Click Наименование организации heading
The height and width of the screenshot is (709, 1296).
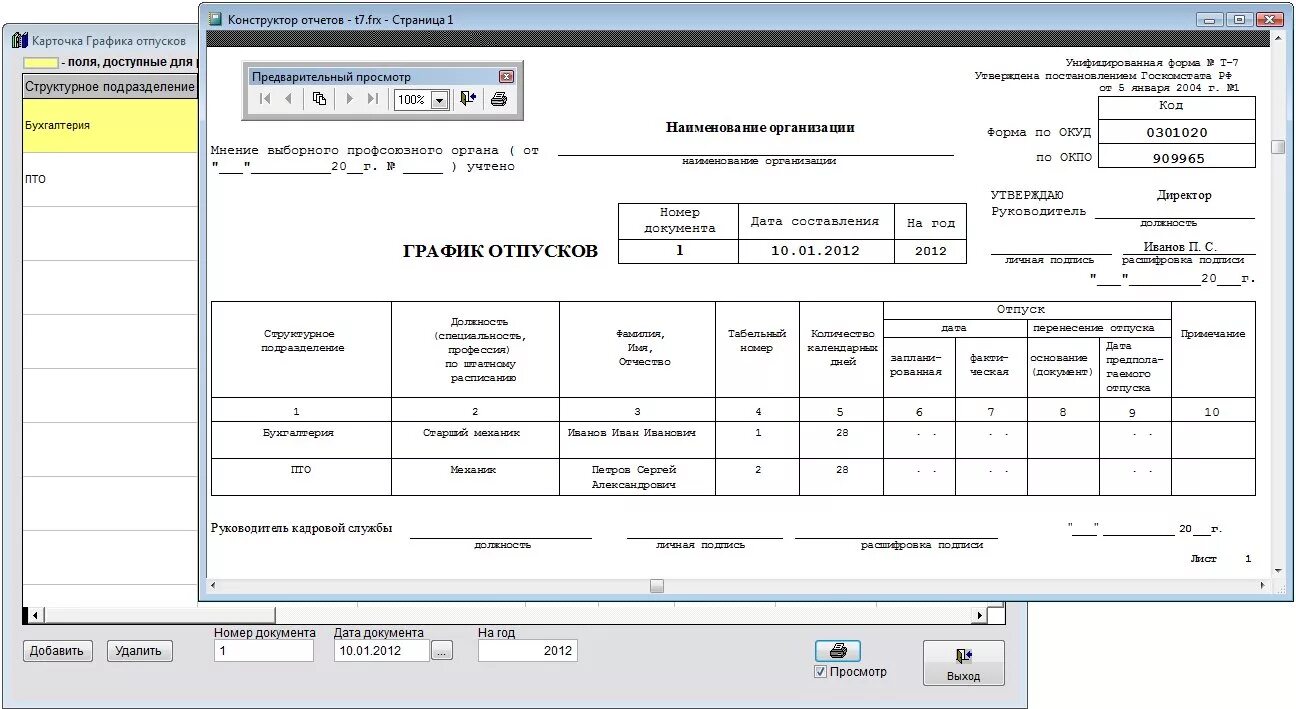(x=760, y=128)
